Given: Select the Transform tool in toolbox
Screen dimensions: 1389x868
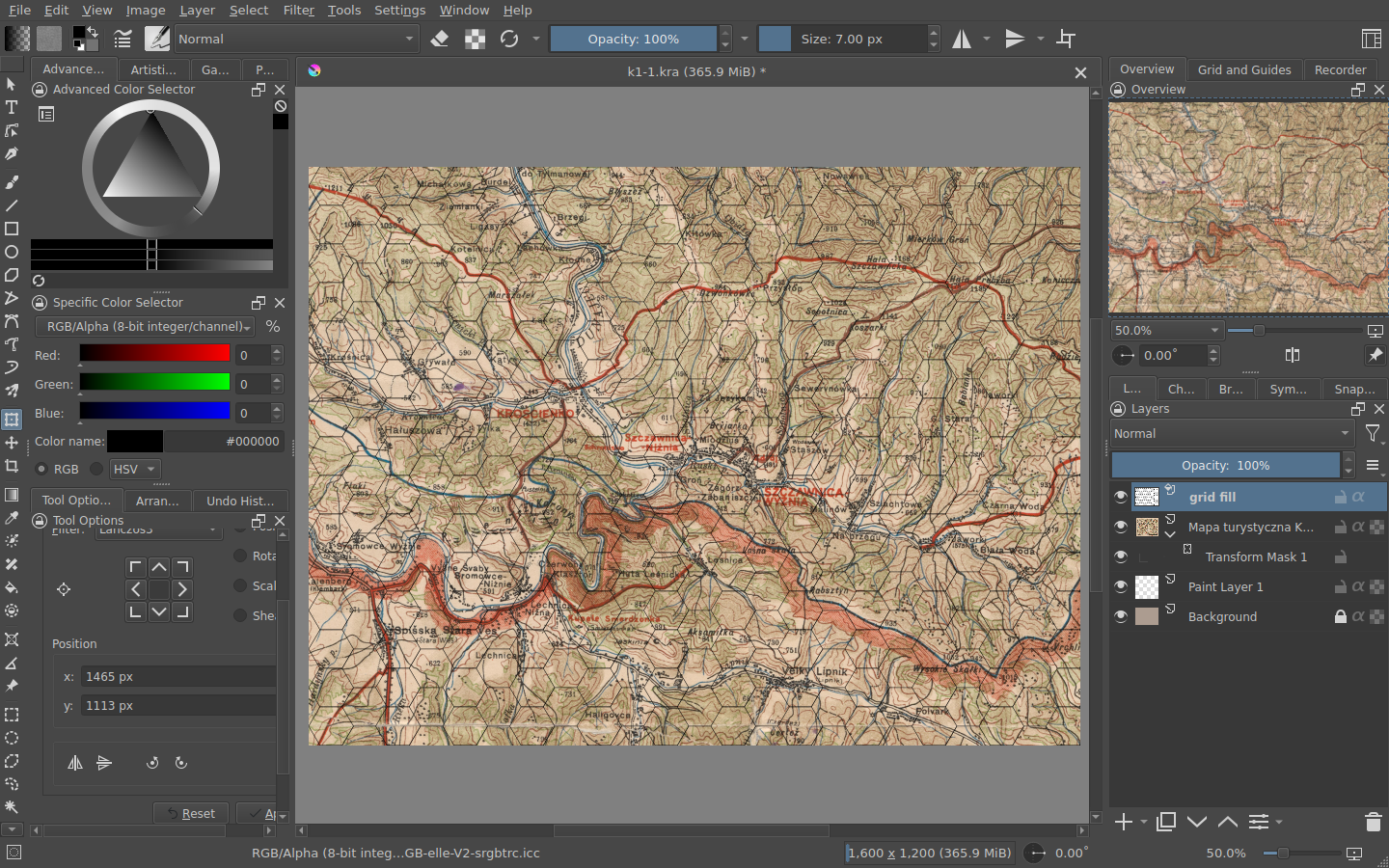Looking at the screenshot, I should pyautogui.click(x=12, y=420).
